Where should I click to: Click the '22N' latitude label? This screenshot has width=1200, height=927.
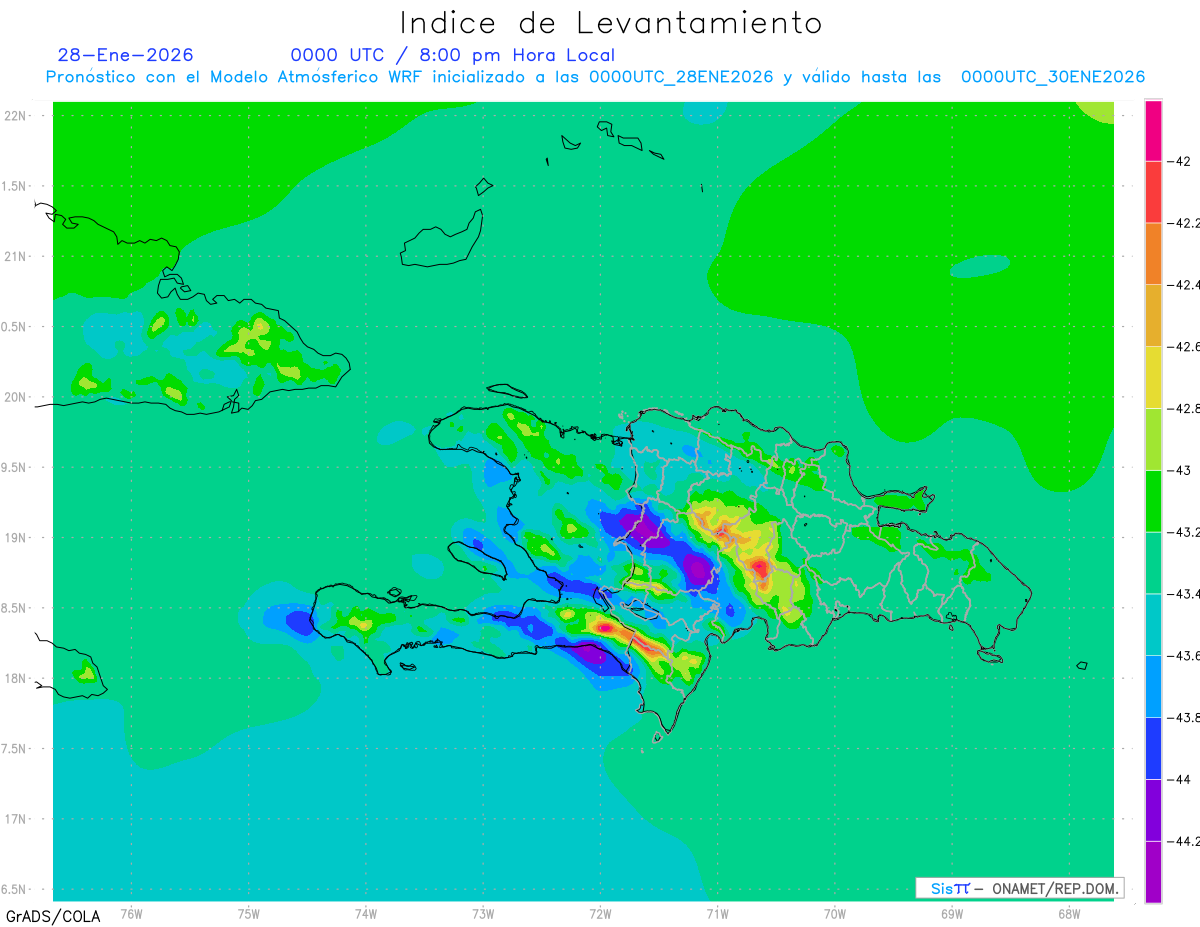click(x=16, y=116)
